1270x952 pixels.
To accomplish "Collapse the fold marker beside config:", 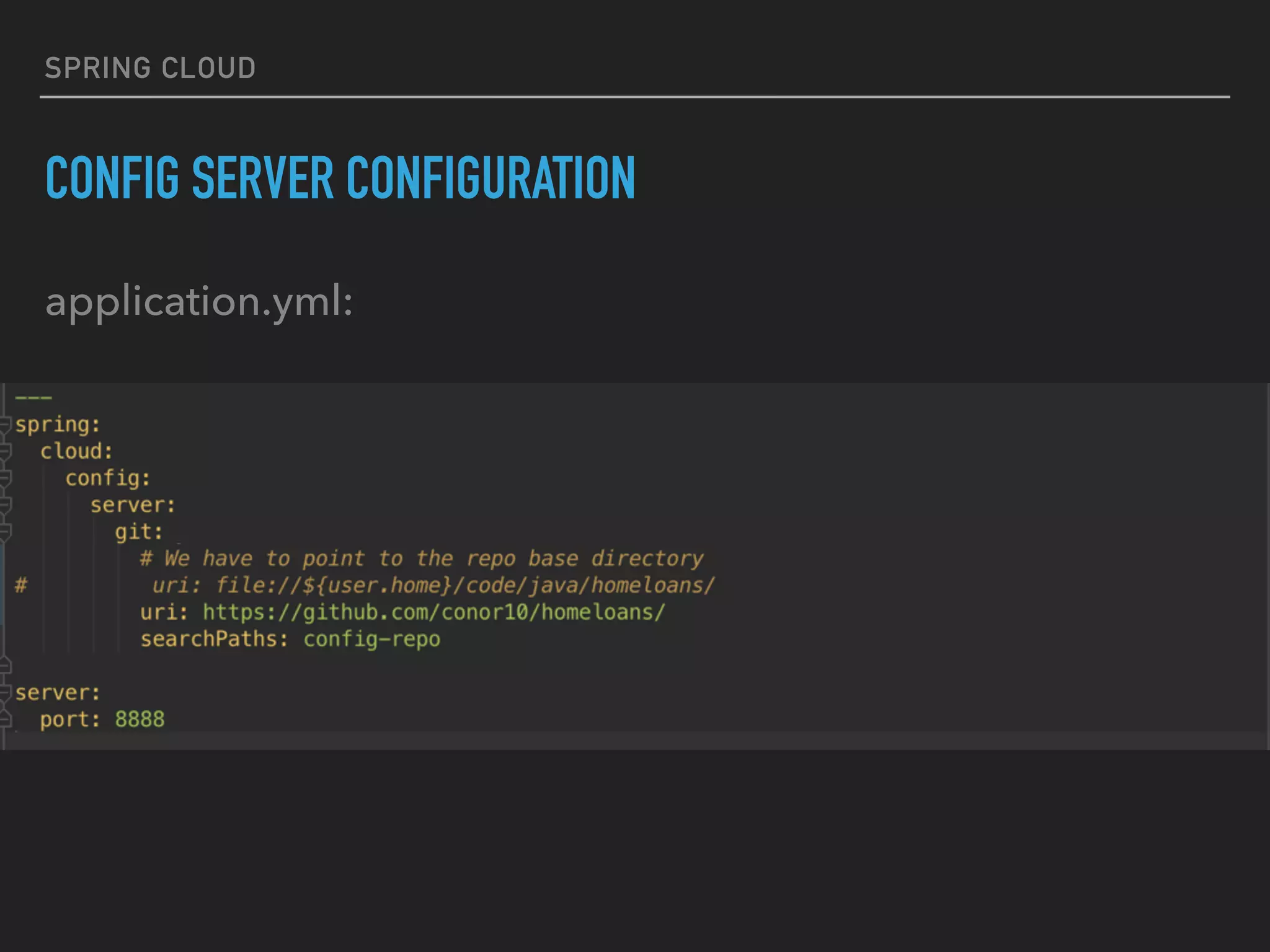I will coord(5,478).
